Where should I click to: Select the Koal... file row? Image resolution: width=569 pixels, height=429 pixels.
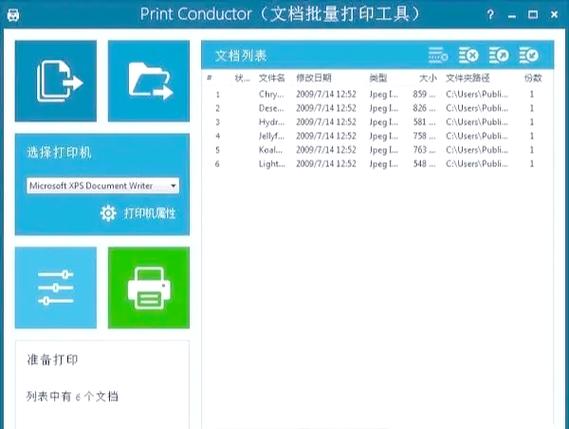tap(377, 150)
